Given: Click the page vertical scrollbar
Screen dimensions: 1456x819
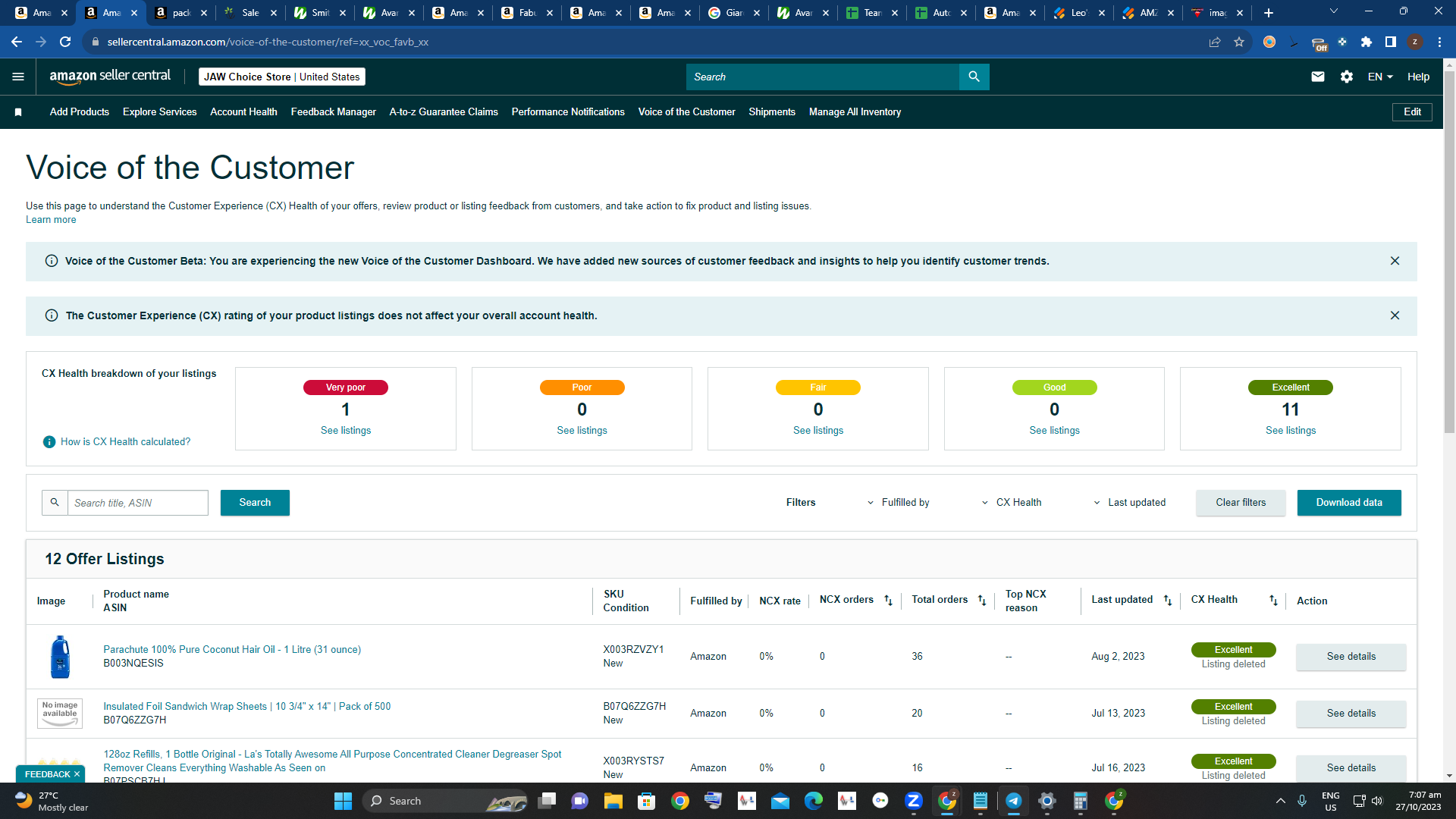Looking at the screenshot, I should pyautogui.click(x=1449, y=250).
